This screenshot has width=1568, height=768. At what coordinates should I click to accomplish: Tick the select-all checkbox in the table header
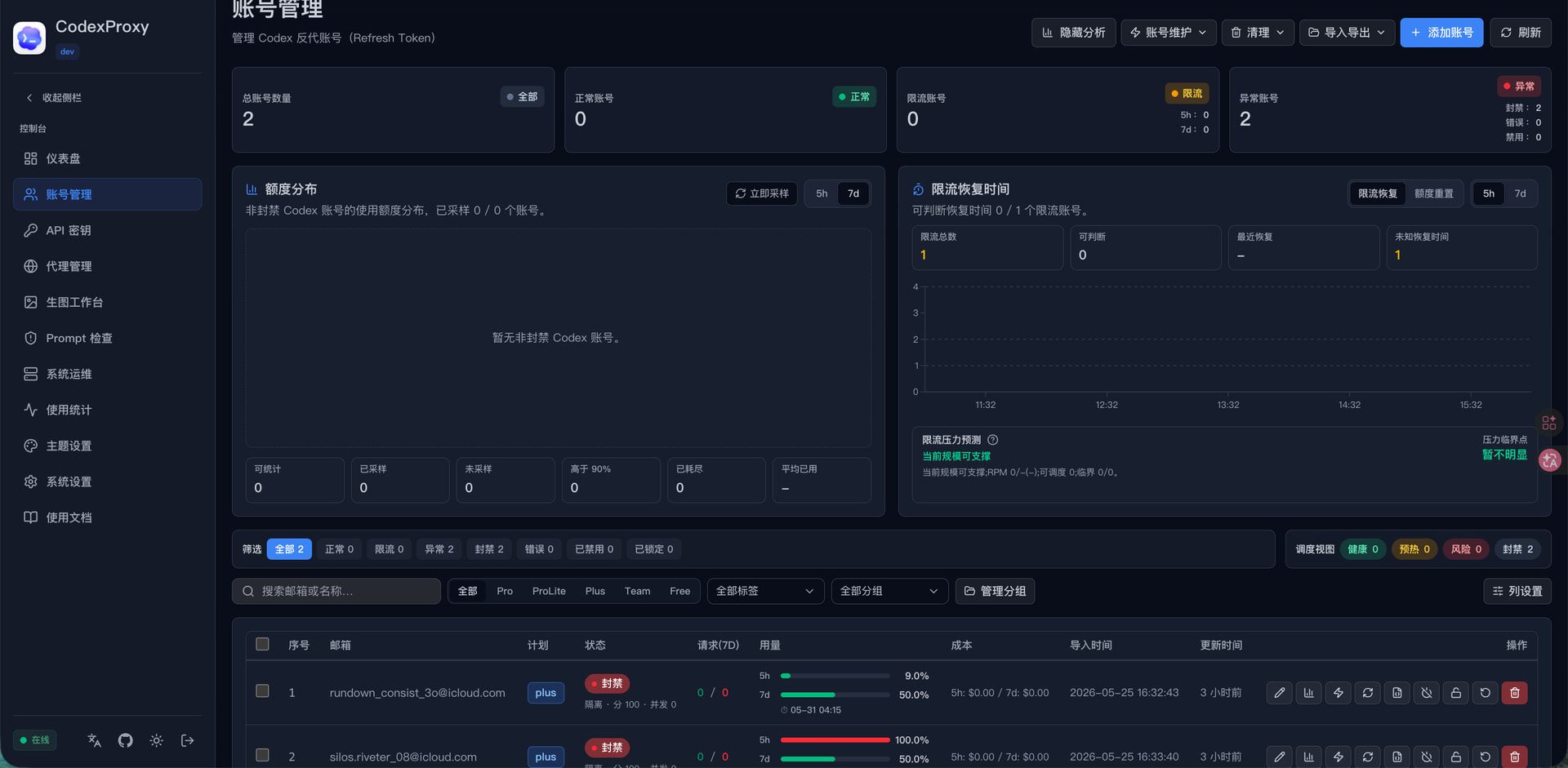pyautogui.click(x=262, y=644)
